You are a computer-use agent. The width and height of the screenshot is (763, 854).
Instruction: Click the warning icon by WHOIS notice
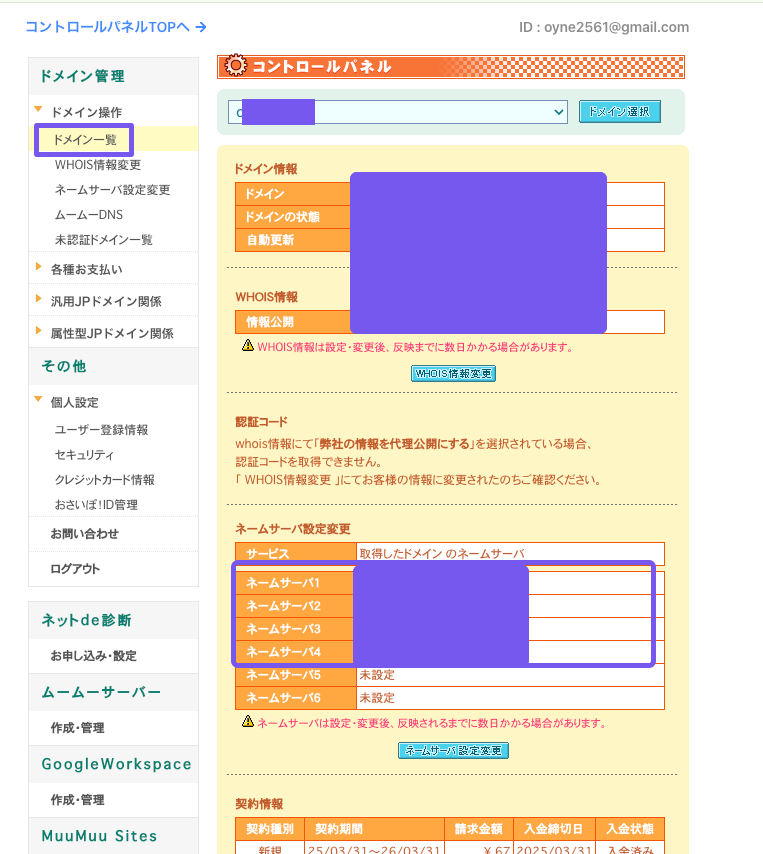coord(248,345)
